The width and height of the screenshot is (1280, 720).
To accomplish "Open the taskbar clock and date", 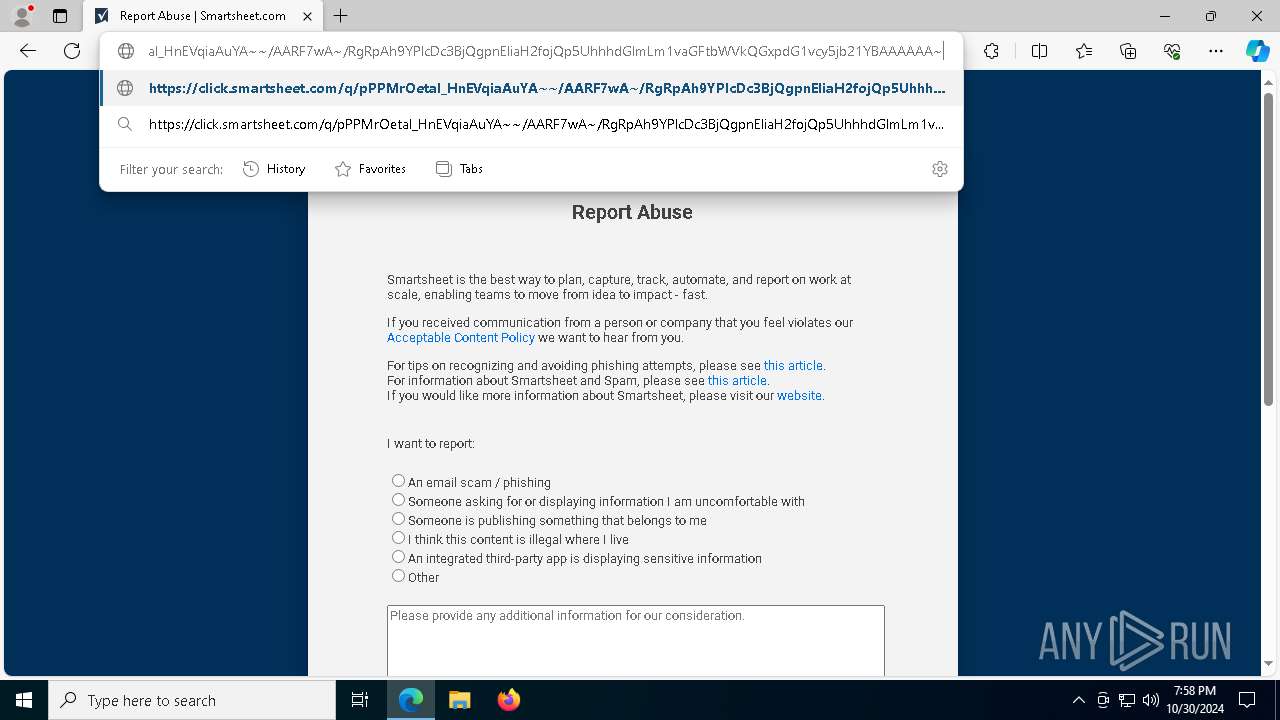I will pos(1195,700).
